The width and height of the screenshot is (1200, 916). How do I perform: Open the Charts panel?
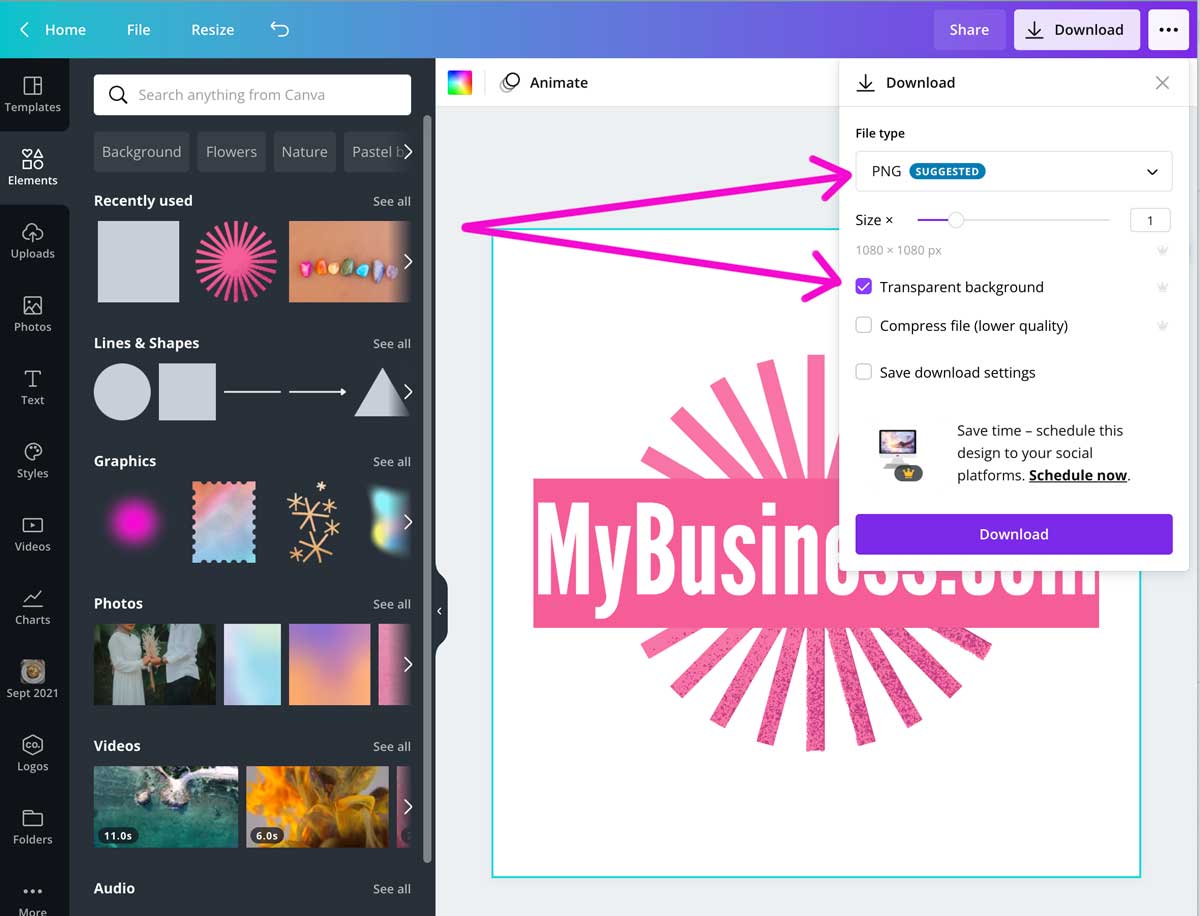coord(33,606)
